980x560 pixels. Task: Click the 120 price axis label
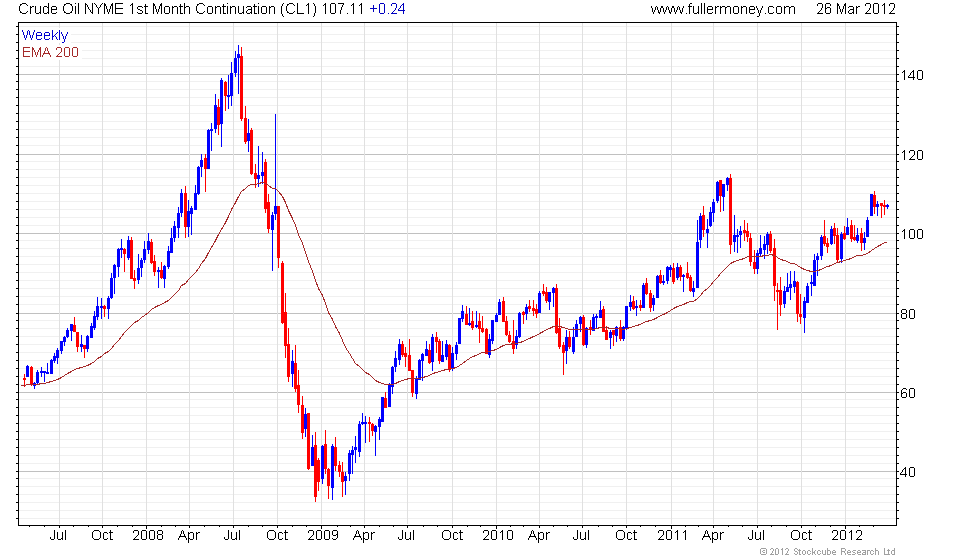click(x=912, y=155)
